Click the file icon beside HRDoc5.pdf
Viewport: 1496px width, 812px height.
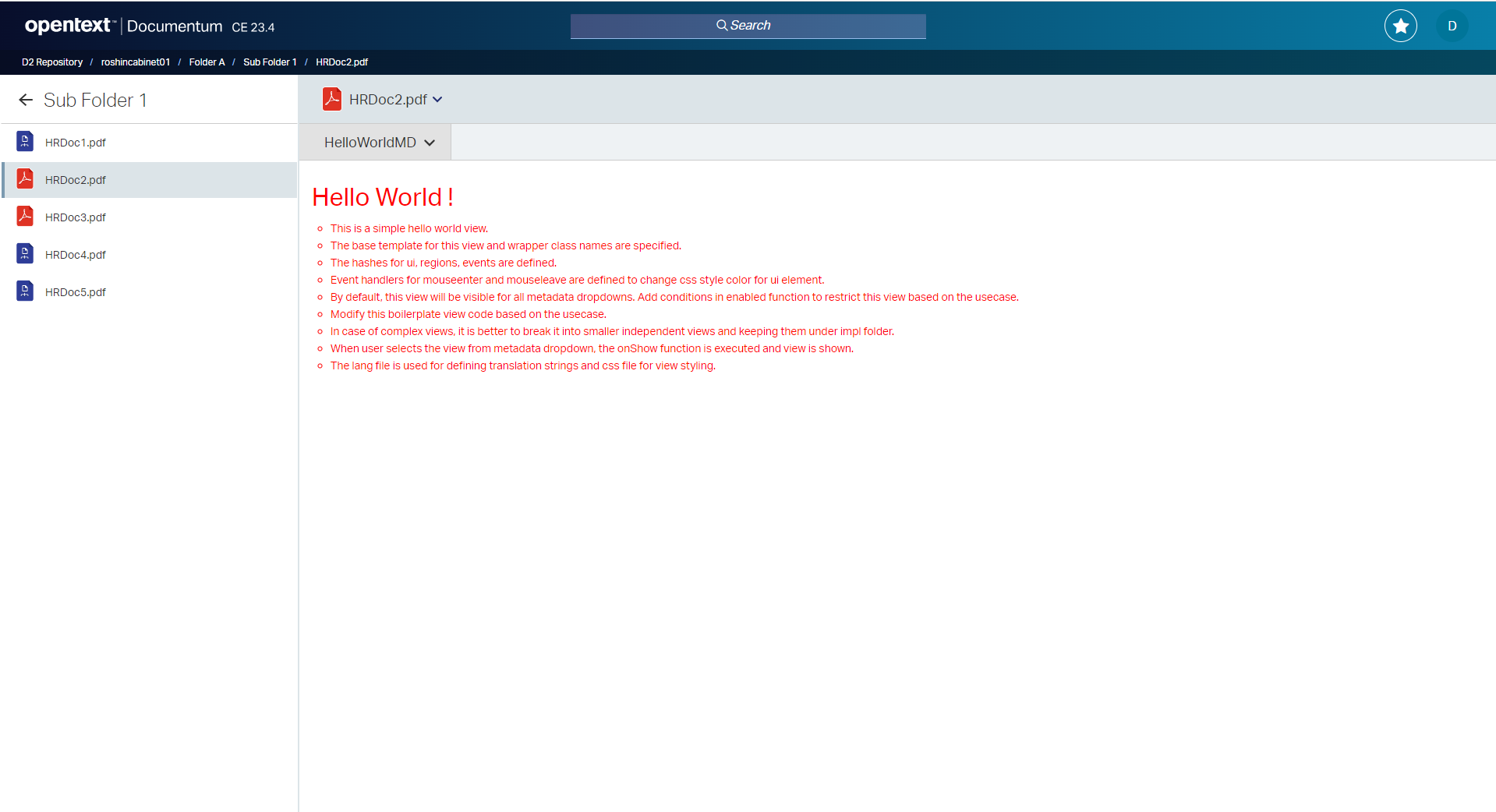click(24, 291)
